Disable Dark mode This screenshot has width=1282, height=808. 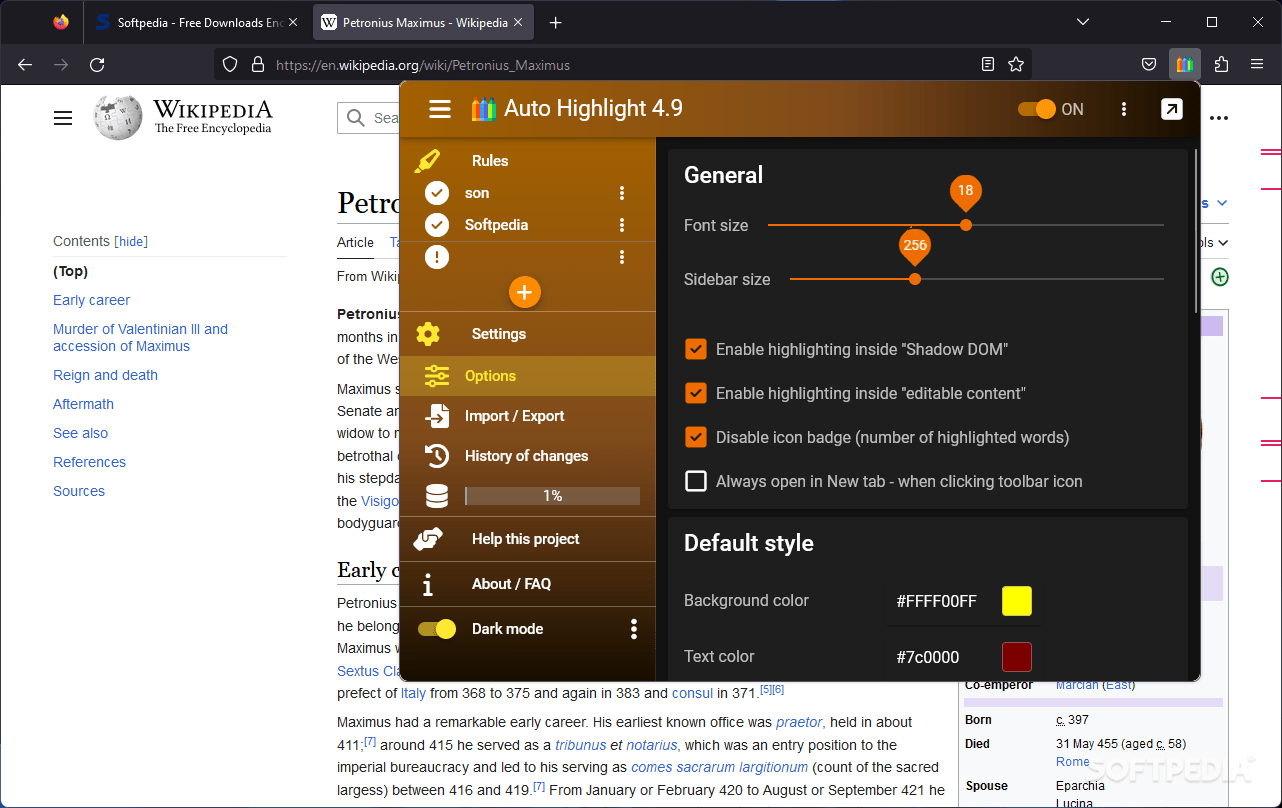pos(437,628)
